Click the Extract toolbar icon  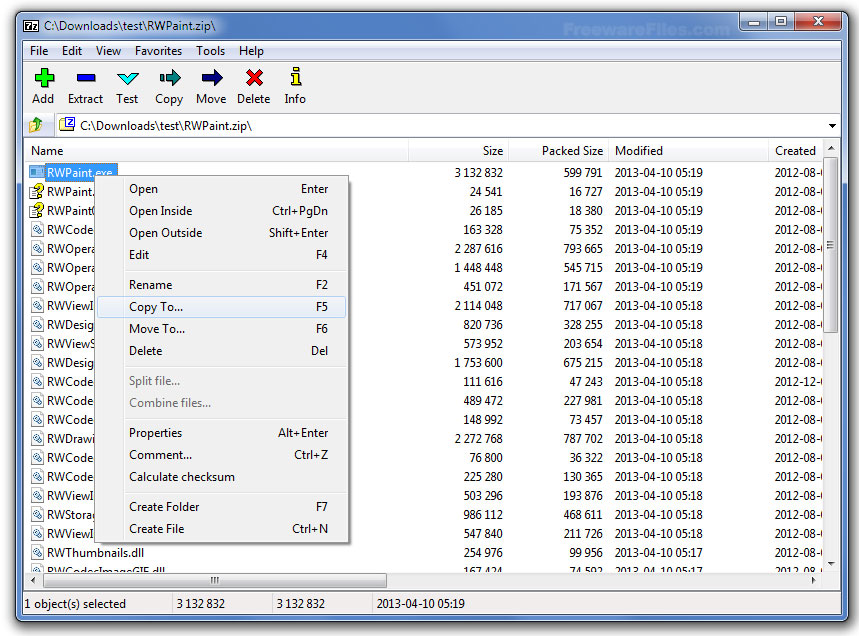(x=85, y=78)
